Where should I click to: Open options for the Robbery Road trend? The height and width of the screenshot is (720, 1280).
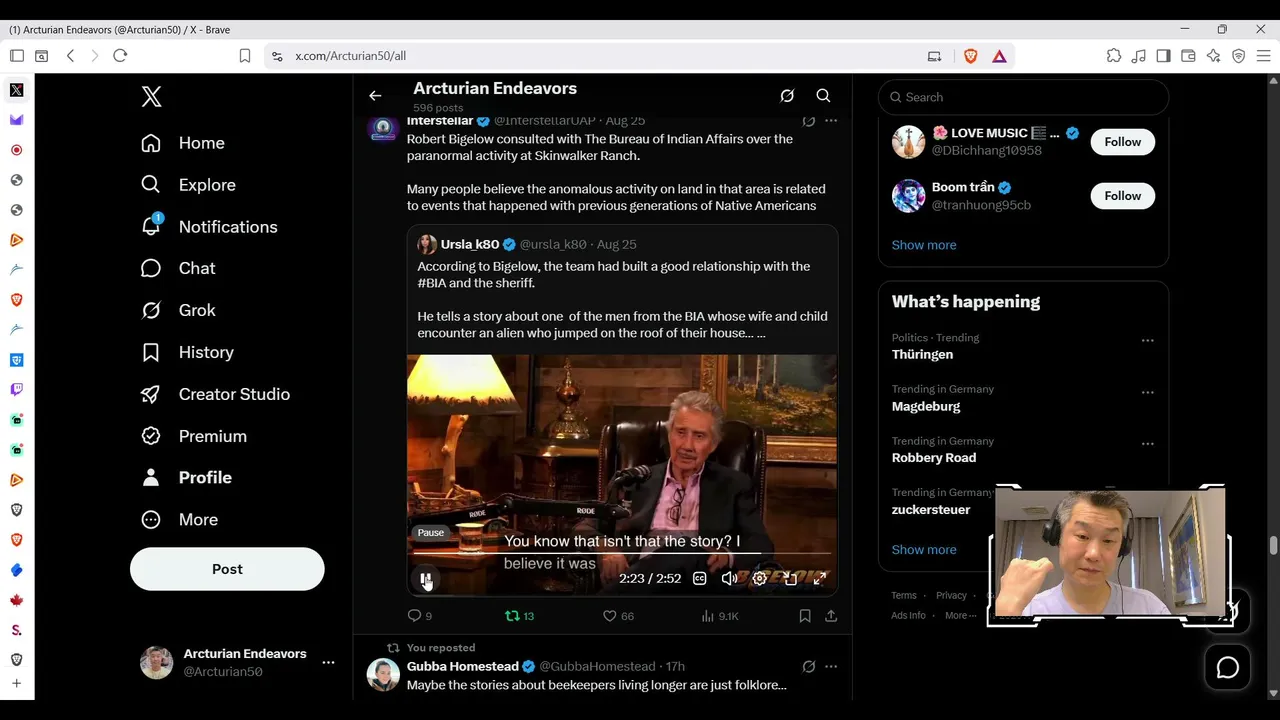click(x=1147, y=444)
